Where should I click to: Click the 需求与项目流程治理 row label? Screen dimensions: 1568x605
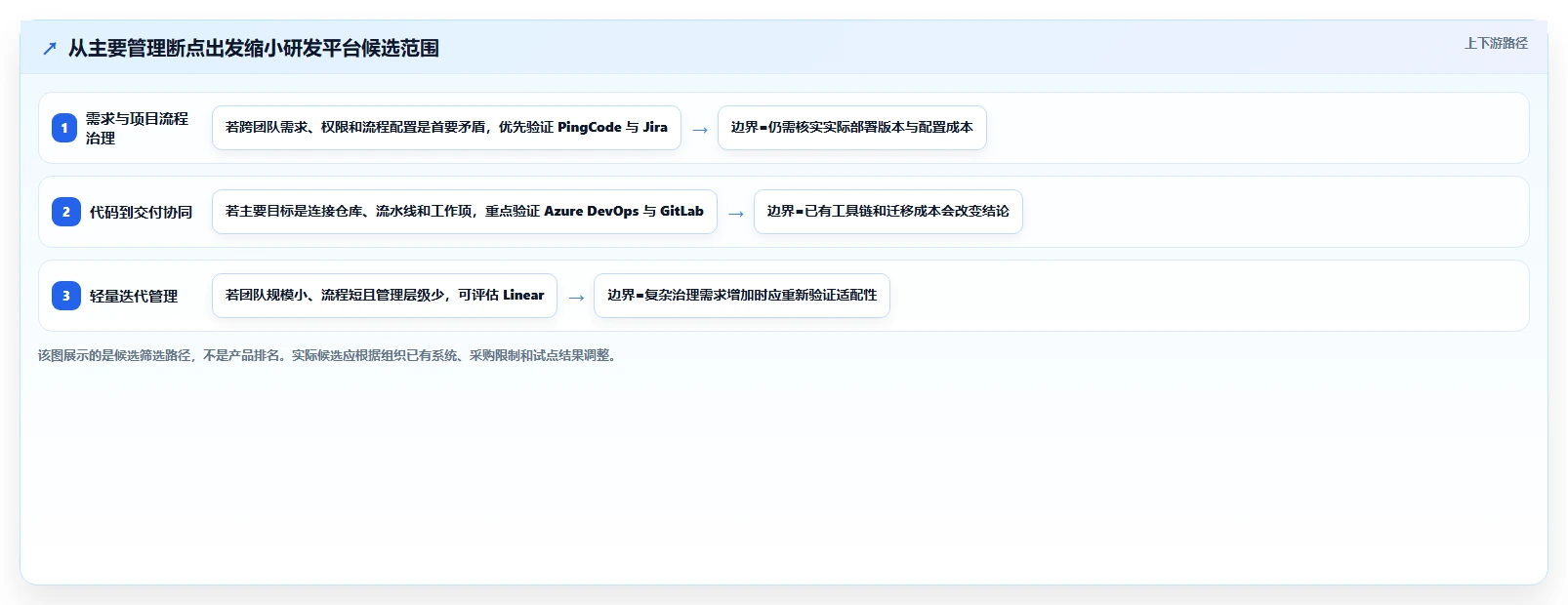[x=137, y=128]
